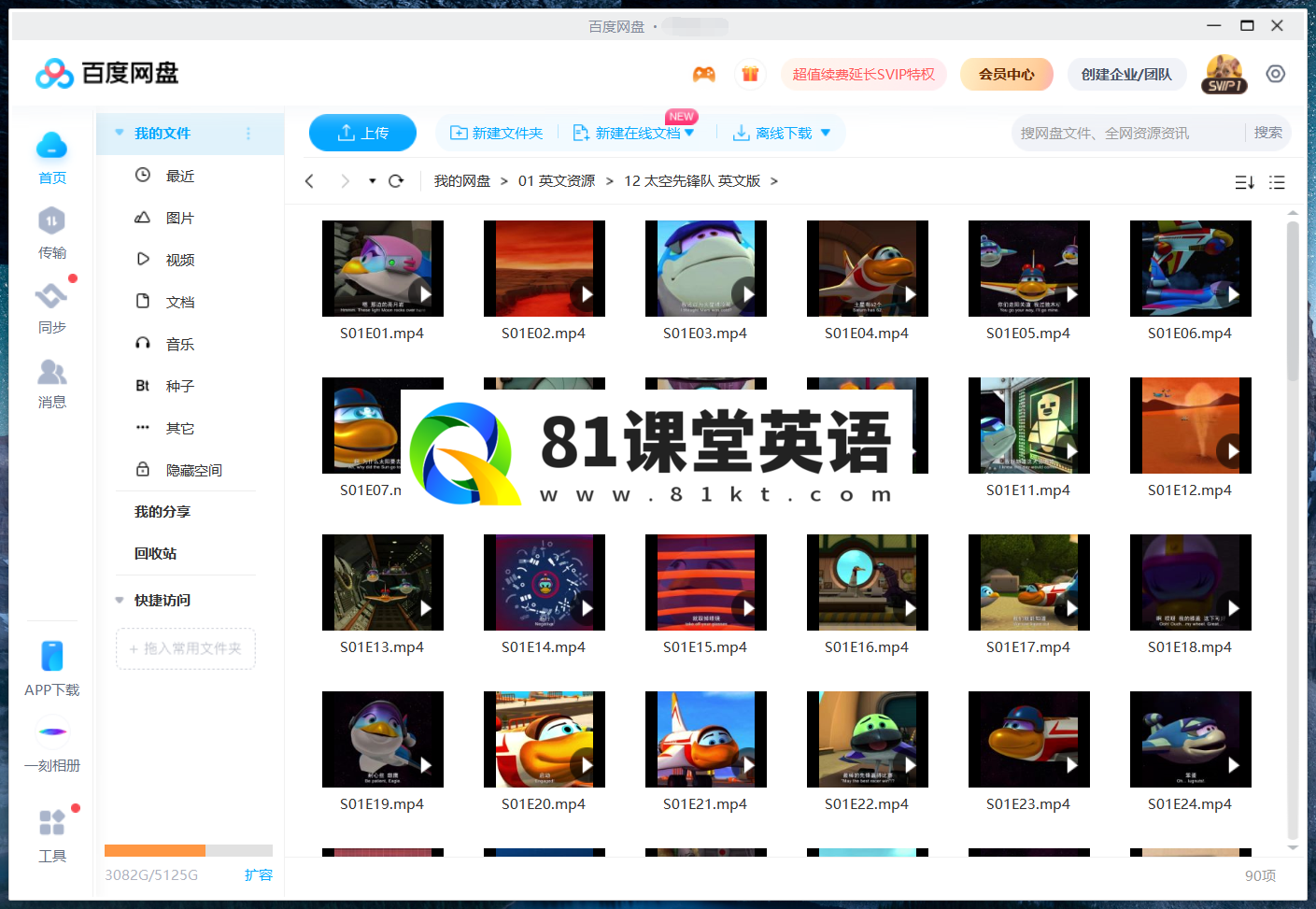Click 创建企业/团队 button
1316x909 pixels.
click(1126, 74)
